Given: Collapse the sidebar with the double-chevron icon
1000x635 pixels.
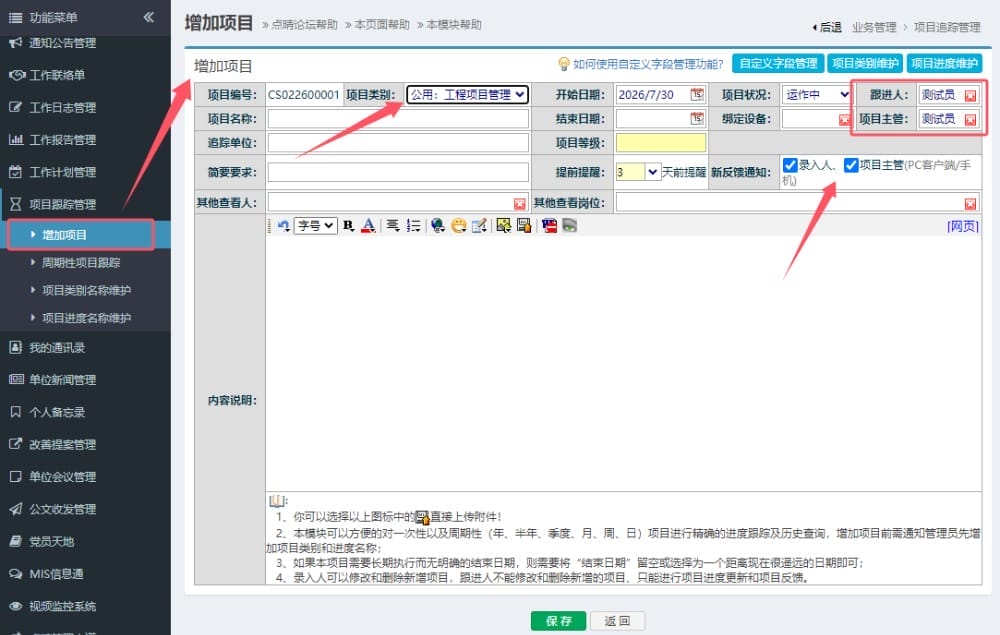Looking at the screenshot, I should point(149,17).
